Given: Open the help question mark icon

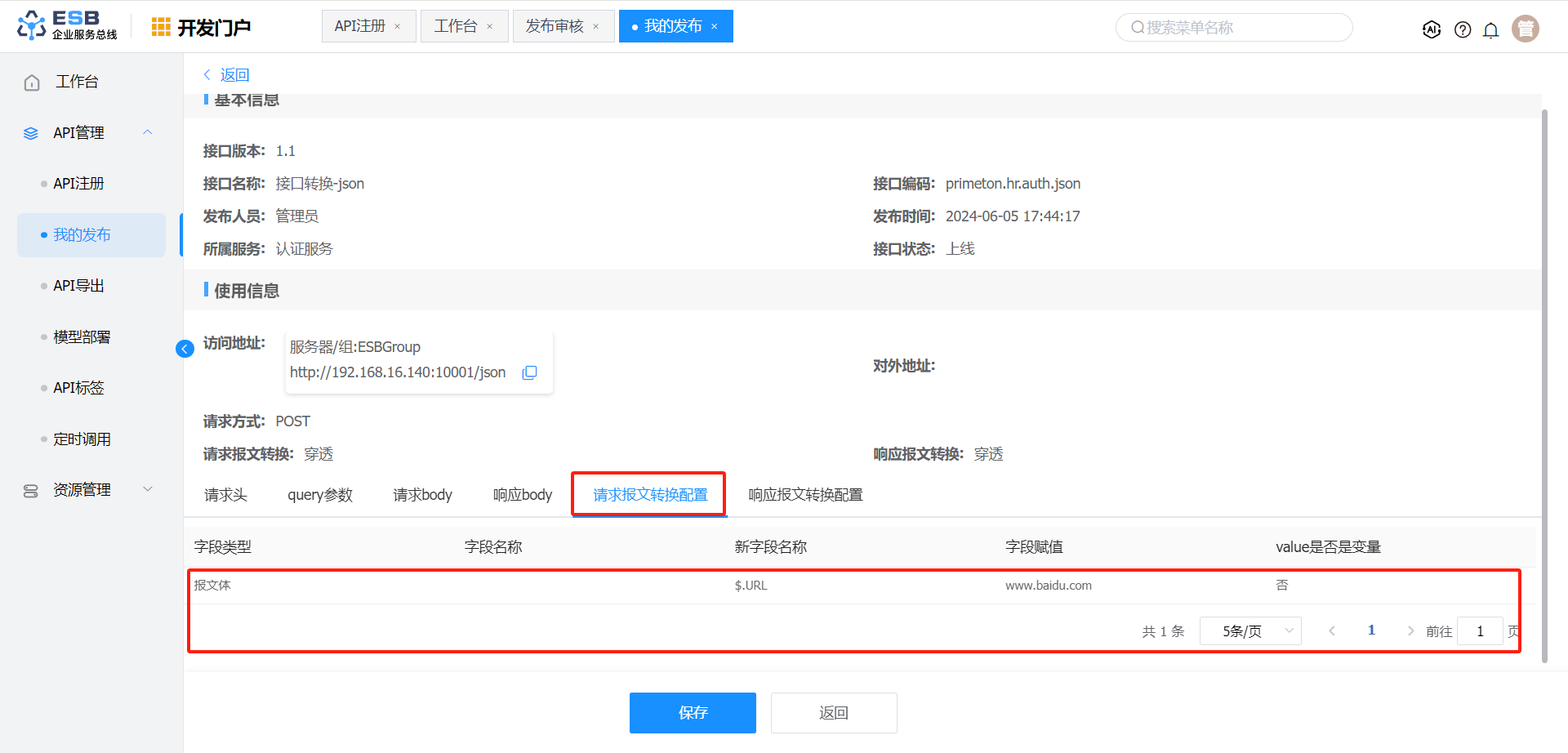Looking at the screenshot, I should [1463, 29].
